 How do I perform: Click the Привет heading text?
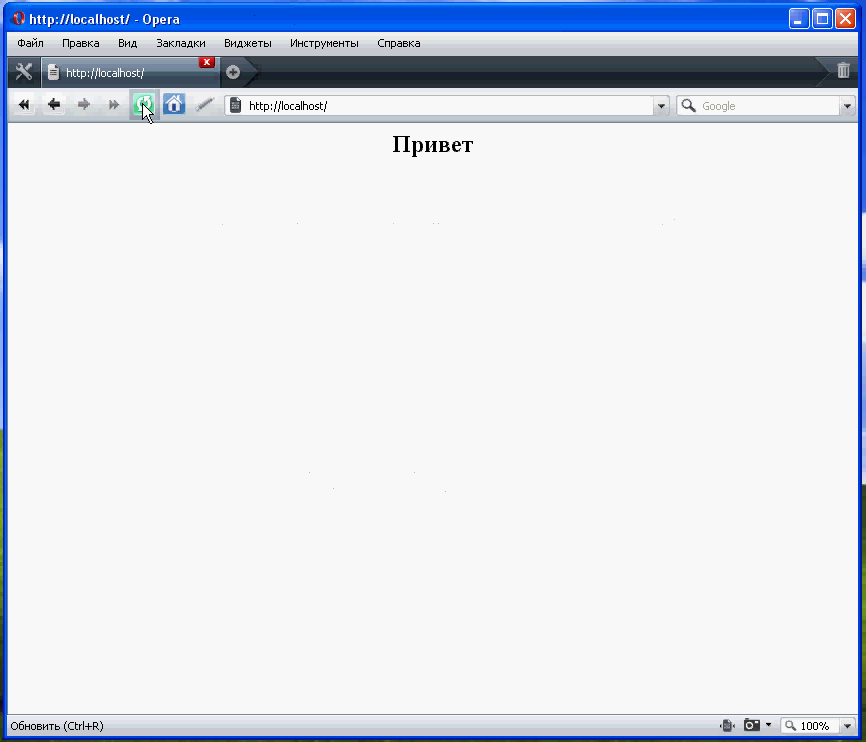click(433, 145)
